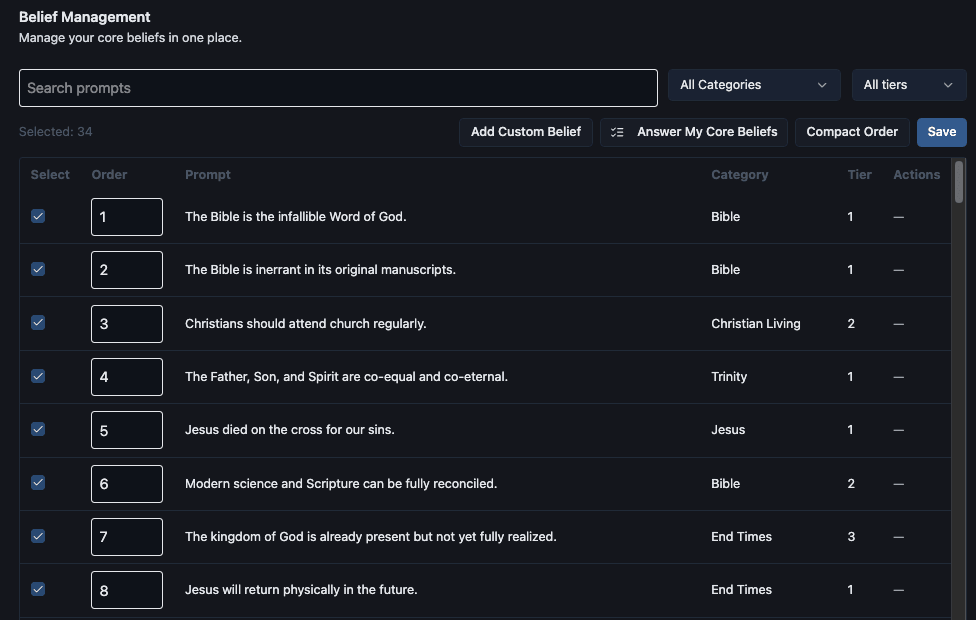Click Compact Order button
The width and height of the screenshot is (976, 620).
coord(852,132)
